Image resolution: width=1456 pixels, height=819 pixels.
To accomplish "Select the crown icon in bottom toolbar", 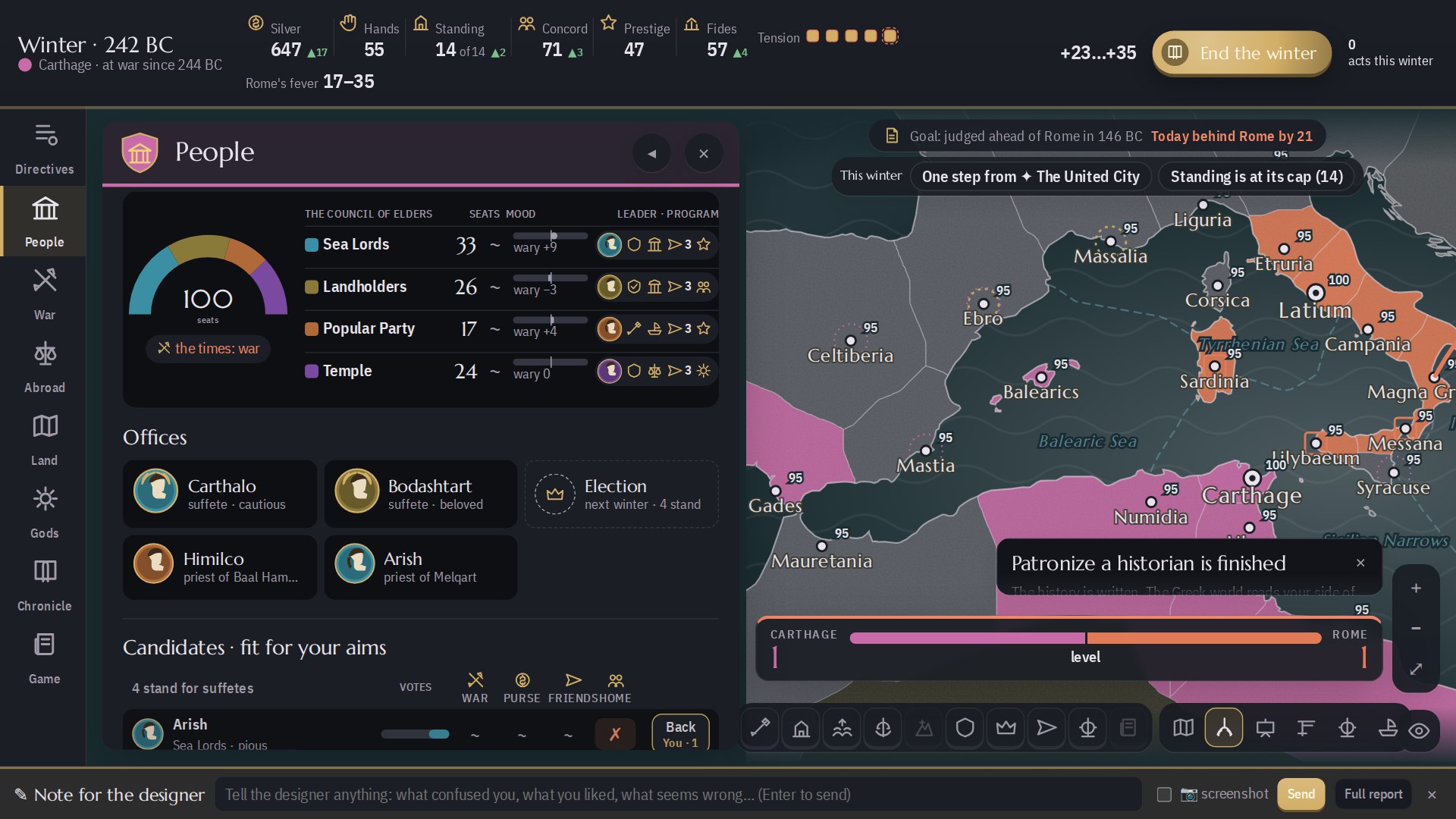I will tap(1006, 728).
